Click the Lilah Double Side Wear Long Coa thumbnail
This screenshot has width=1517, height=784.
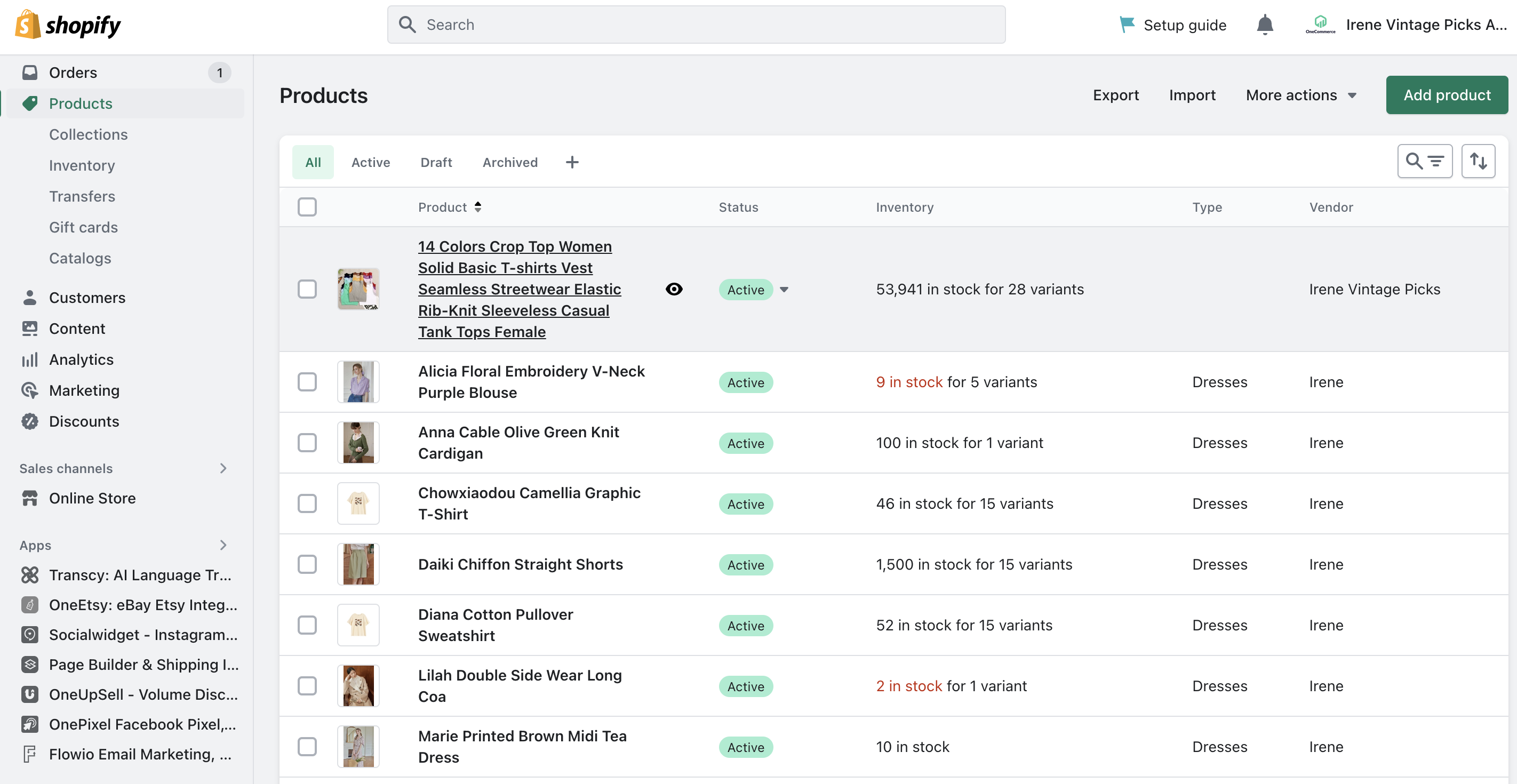click(x=358, y=686)
